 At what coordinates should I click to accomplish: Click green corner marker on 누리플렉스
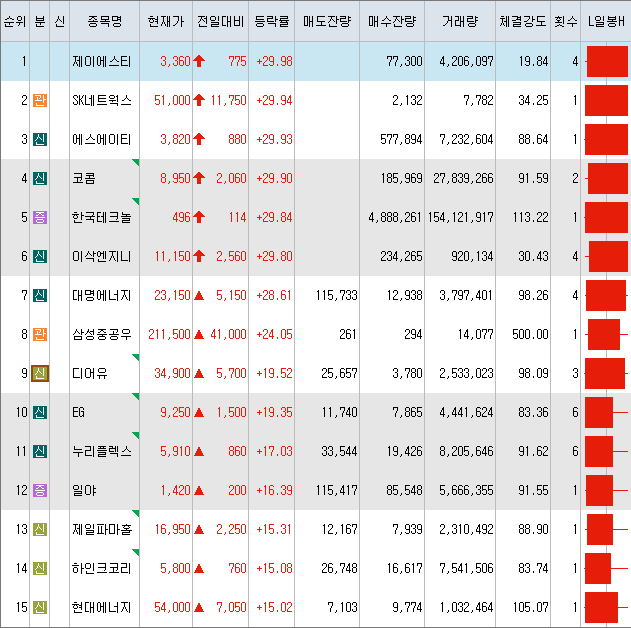tap(136, 435)
